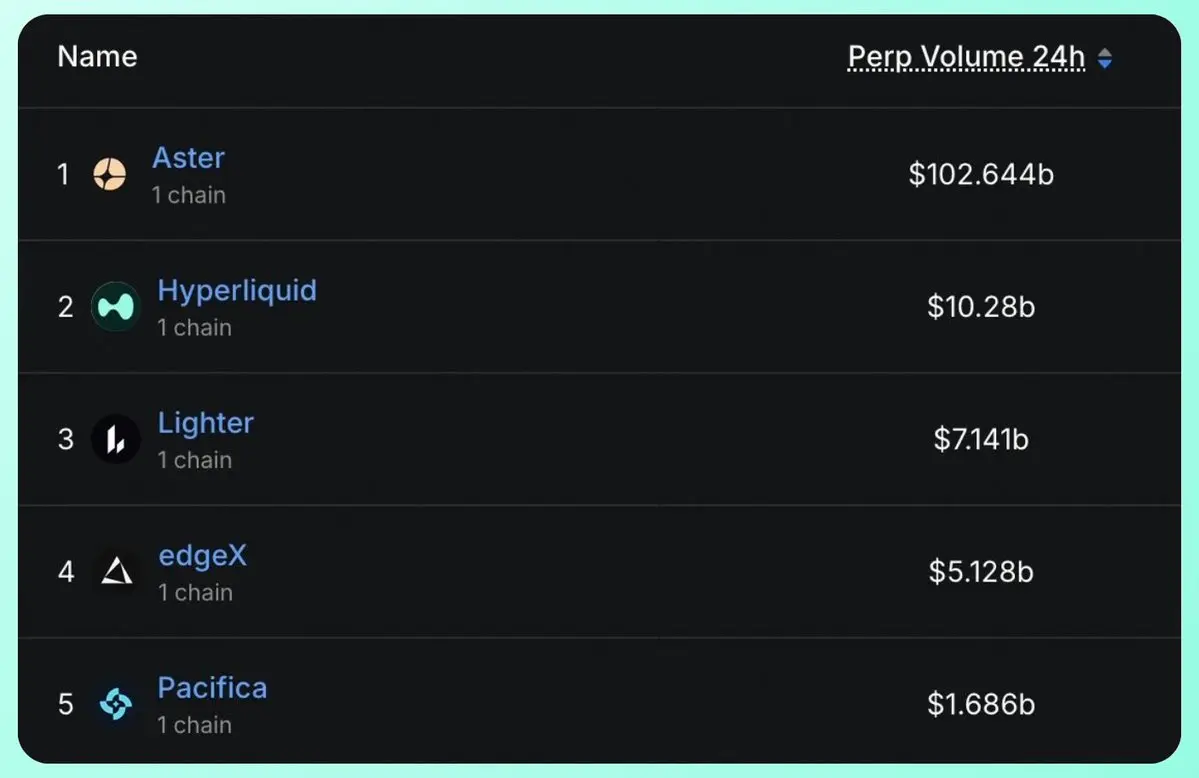Select Aster's $102.644b volume value
The image size is (1199, 778).
click(981, 174)
